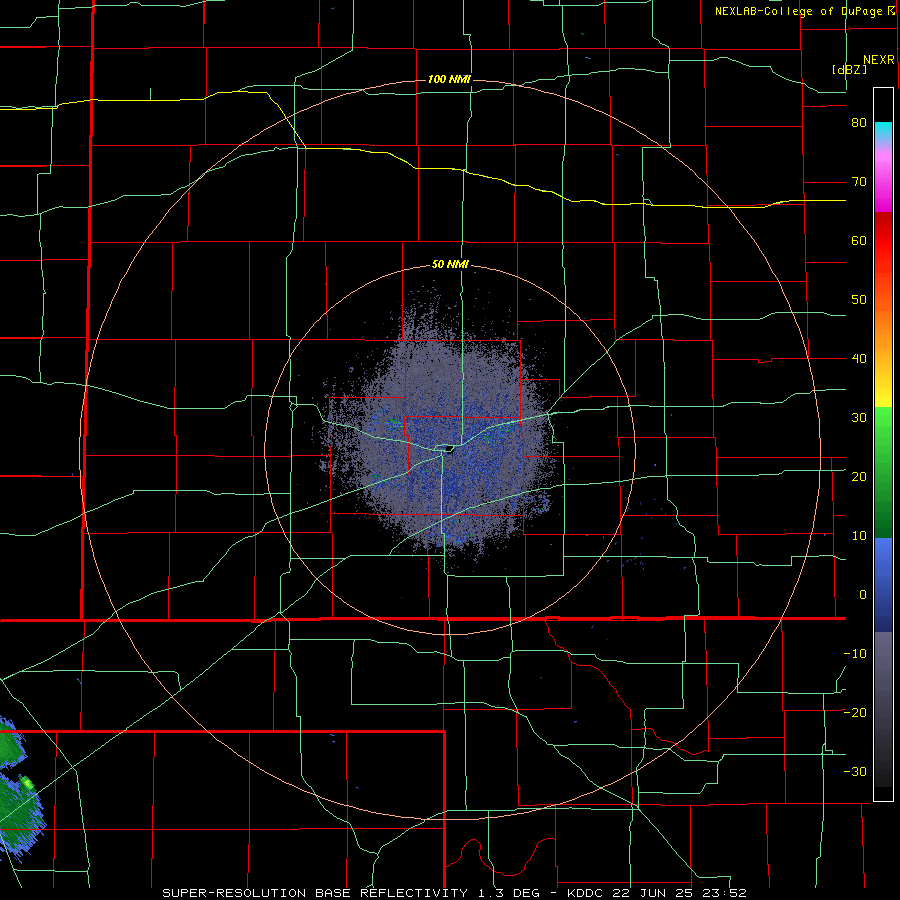This screenshot has width=900, height=900.
Task: Click the -30 value on the dBZ scale
Action: (x=855, y=771)
